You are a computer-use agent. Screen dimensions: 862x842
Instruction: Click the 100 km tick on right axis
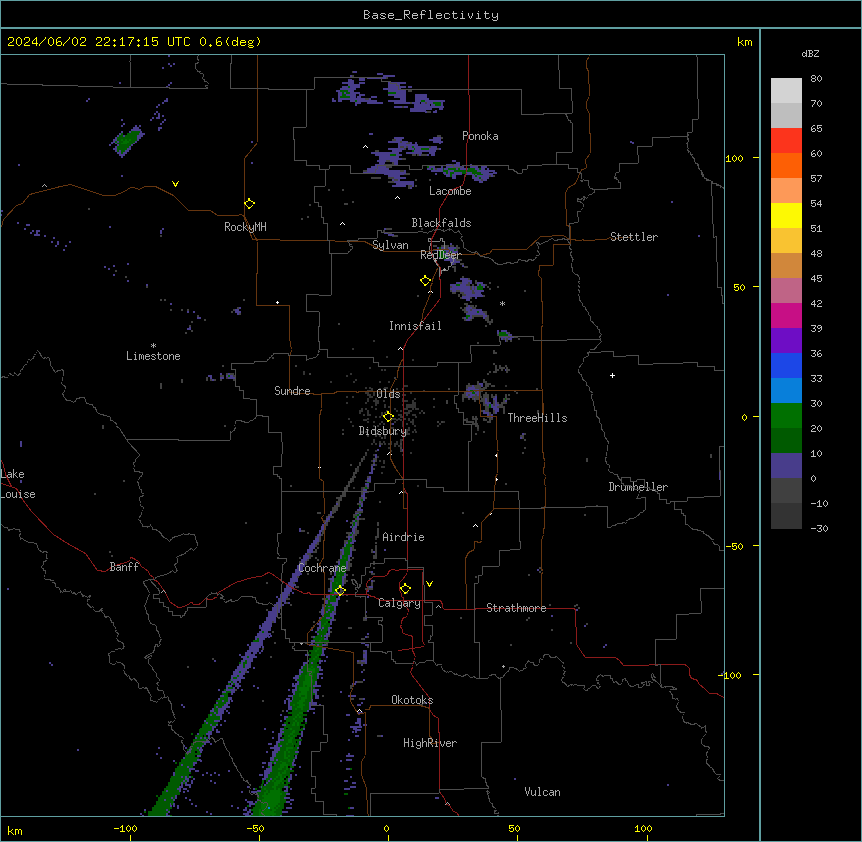coord(734,158)
